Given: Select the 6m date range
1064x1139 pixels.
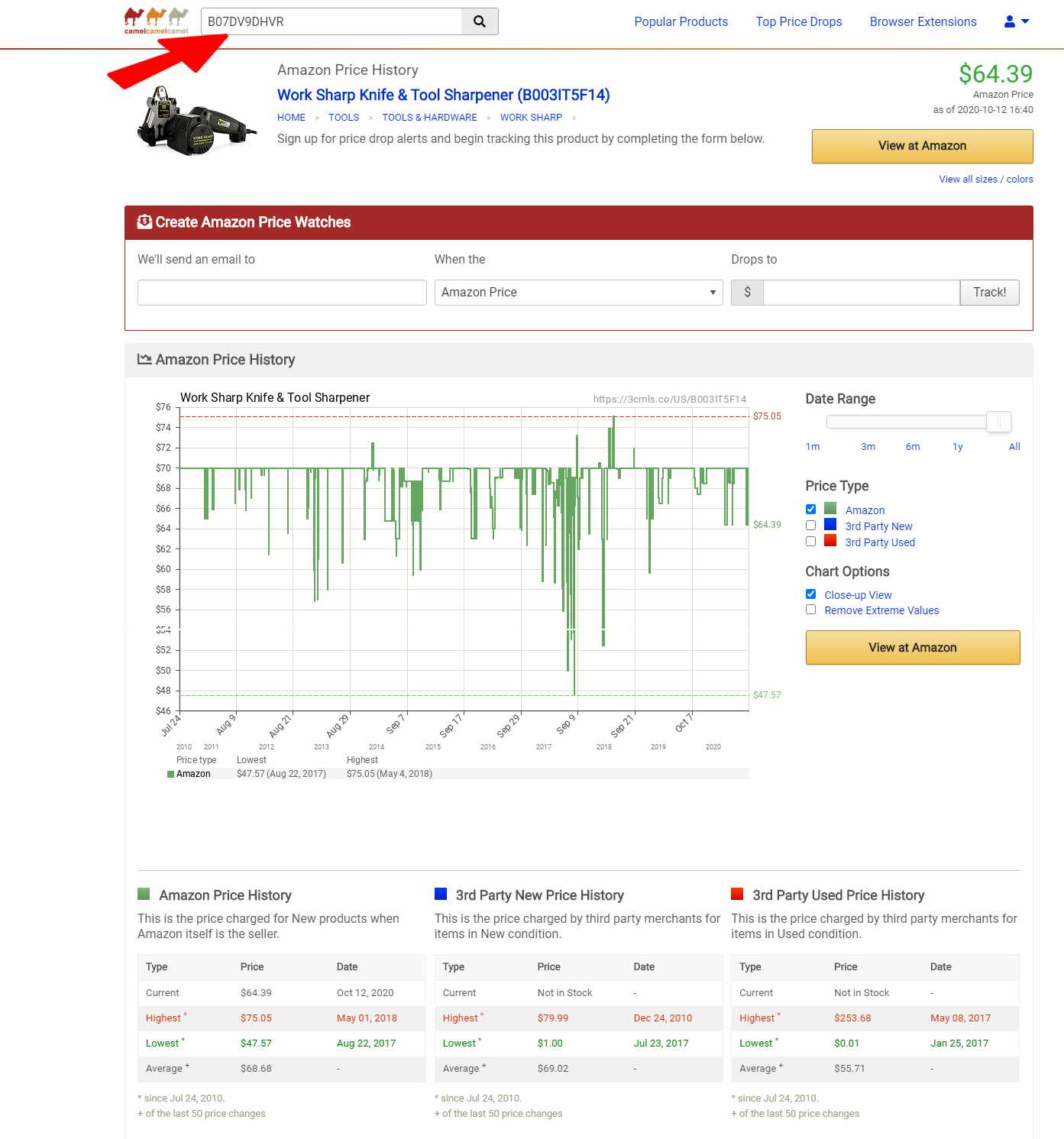Looking at the screenshot, I should [913, 447].
